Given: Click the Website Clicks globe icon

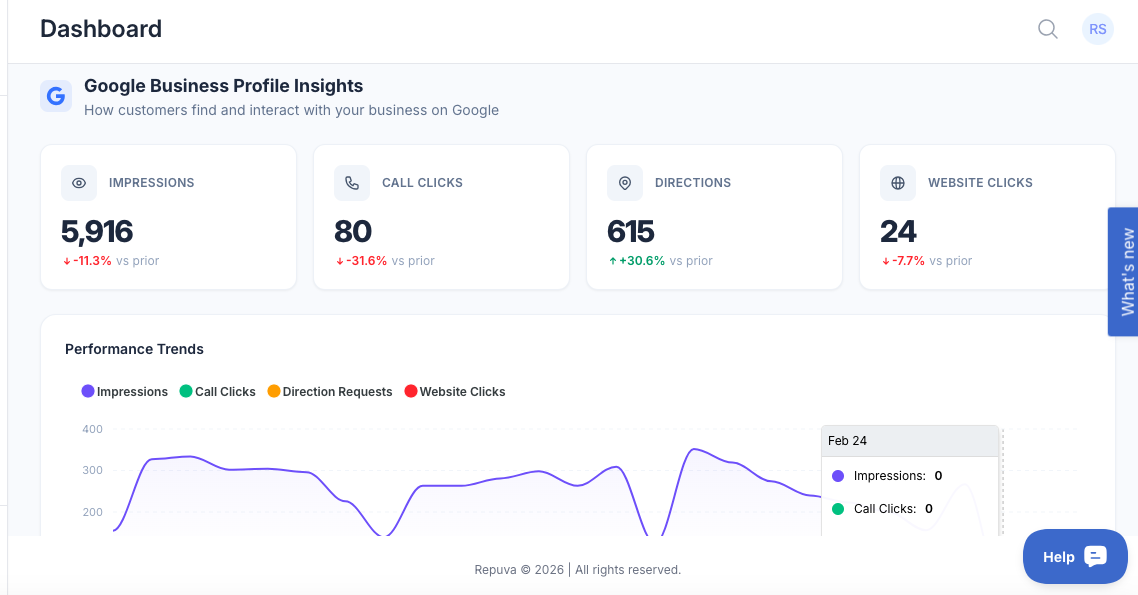Looking at the screenshot, I should [x=898, y=183].
